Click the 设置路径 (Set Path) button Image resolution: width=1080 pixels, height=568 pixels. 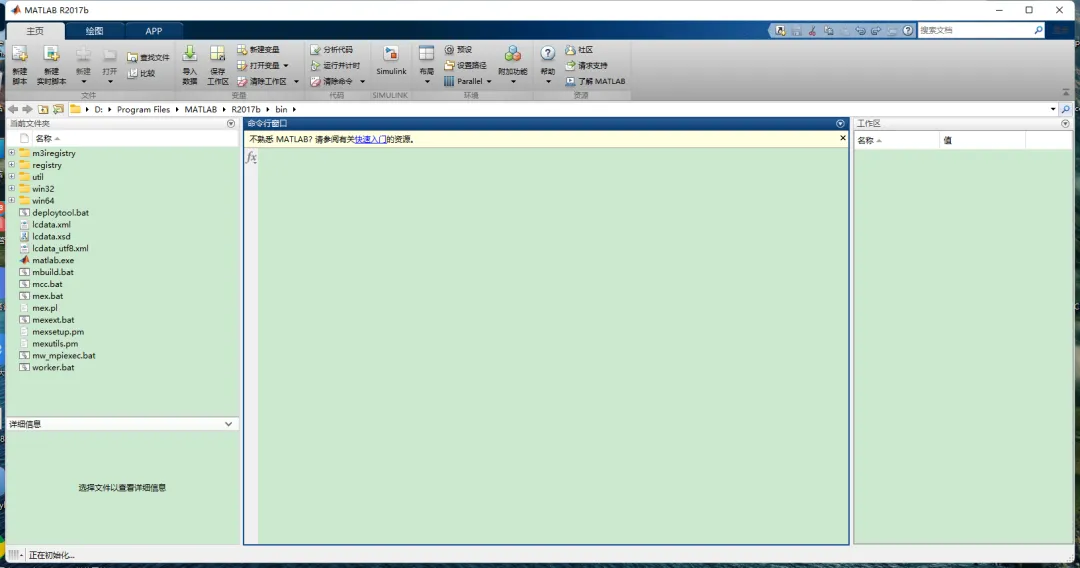point(466,65)
